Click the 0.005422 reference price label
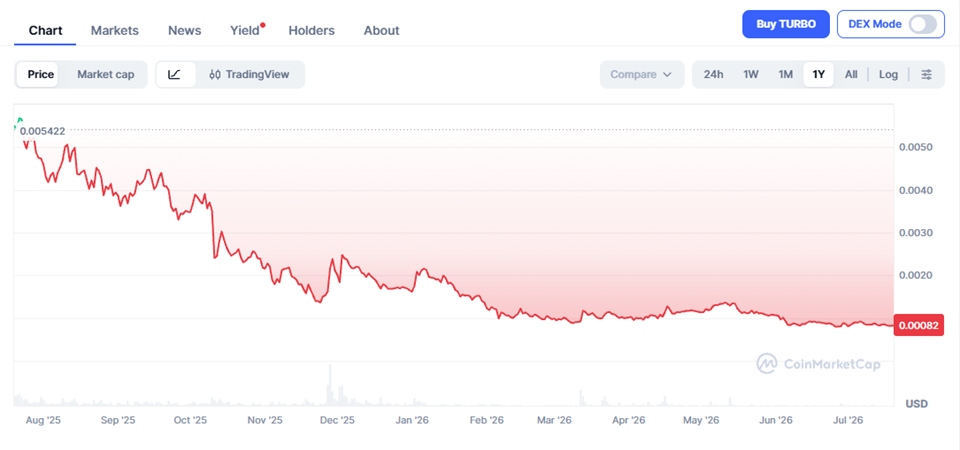Screen dimensions: 960x450 42,130
